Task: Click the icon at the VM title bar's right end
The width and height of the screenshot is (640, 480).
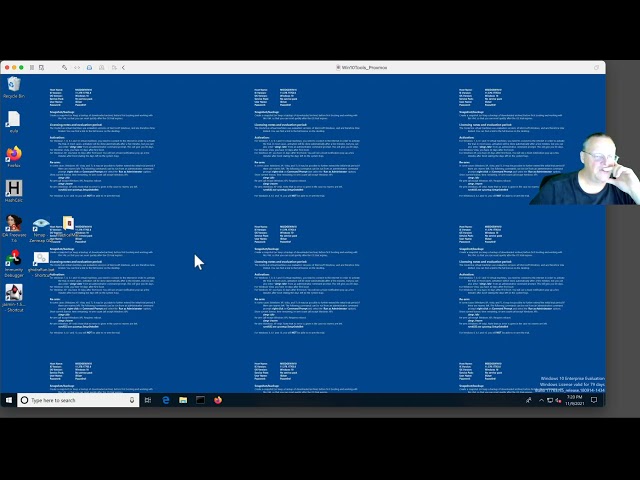Action: click(596, 67)
